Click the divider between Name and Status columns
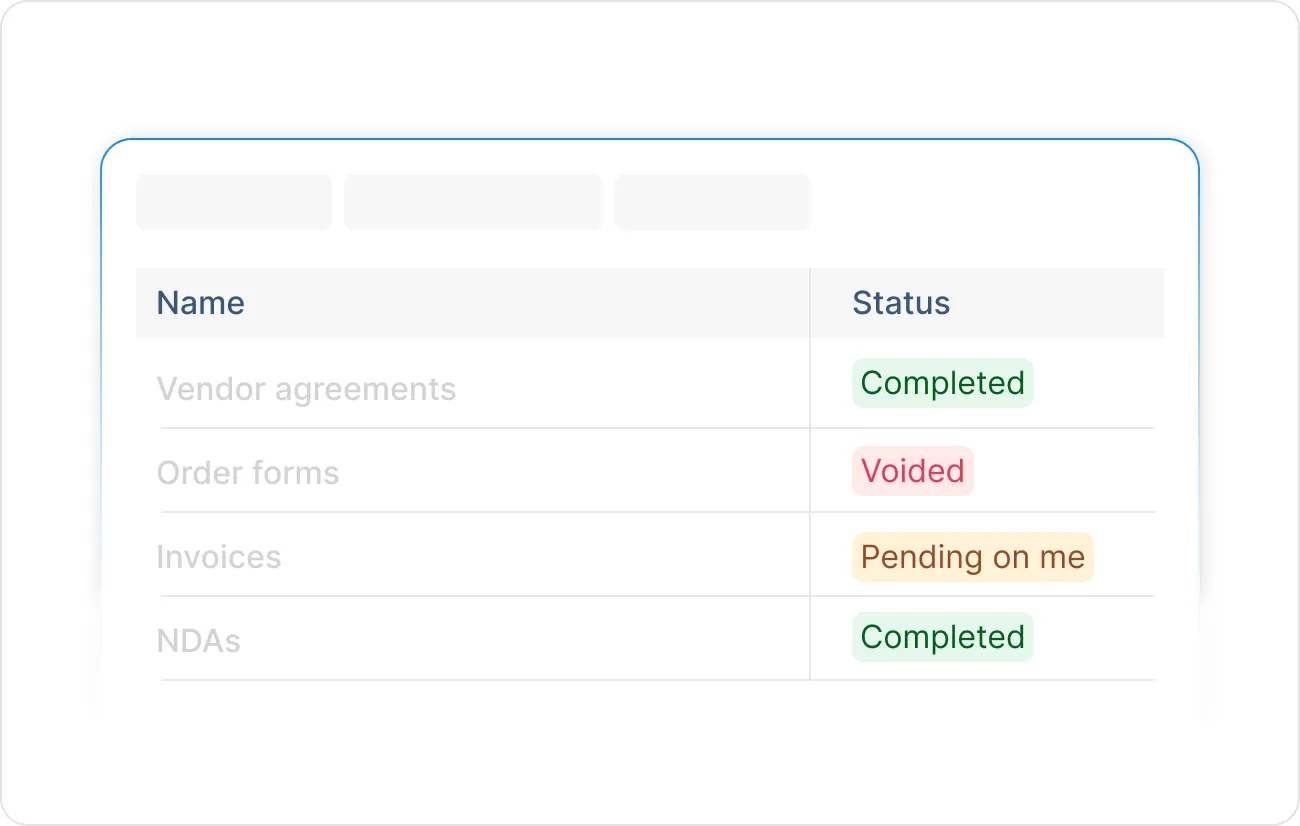 pos(810,470)
